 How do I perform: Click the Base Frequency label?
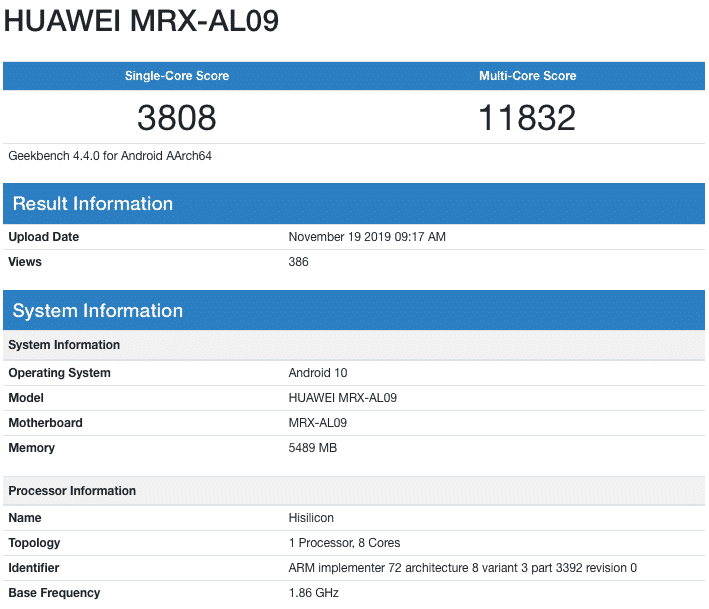tap(54, 593)
